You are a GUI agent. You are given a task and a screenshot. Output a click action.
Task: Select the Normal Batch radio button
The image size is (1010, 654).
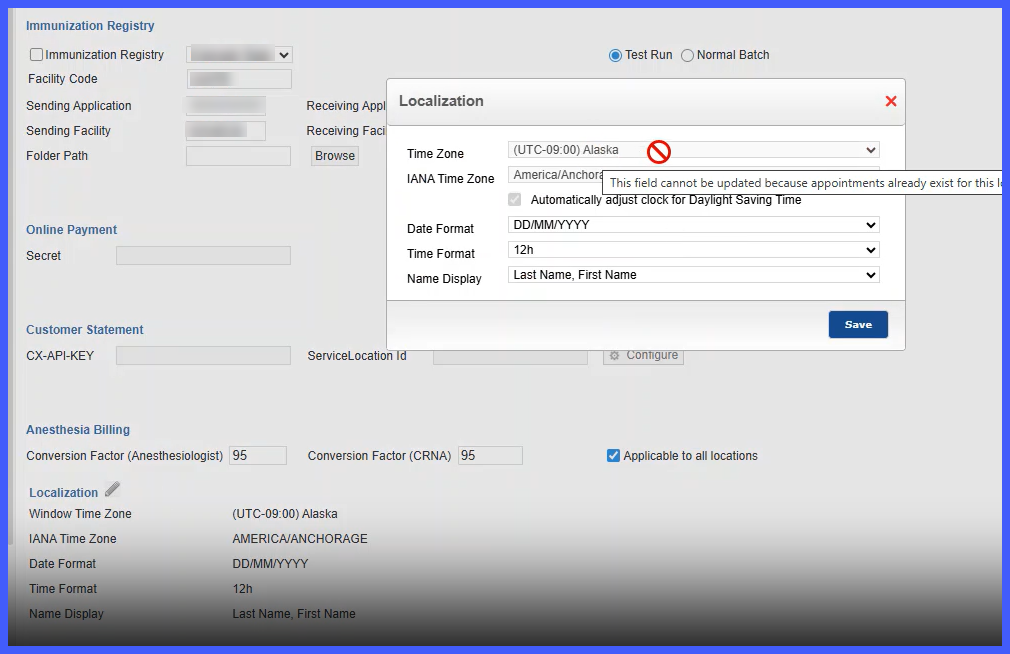(x=687, y=55)
